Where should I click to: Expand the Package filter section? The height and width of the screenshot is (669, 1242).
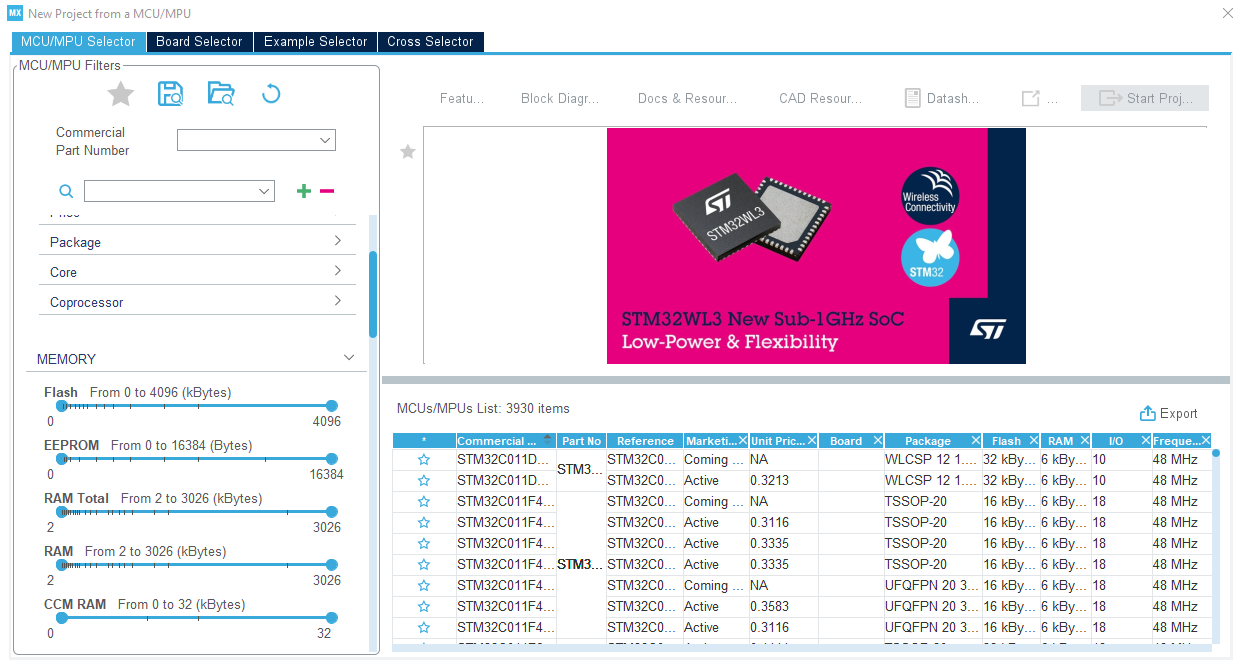tap(197, 241)
